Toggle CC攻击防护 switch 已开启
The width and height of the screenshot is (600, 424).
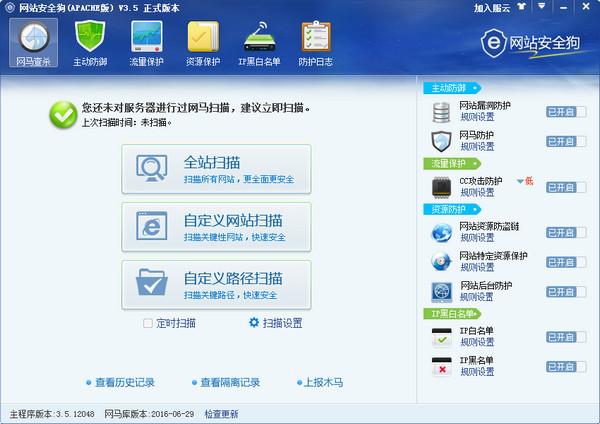click(566, 187)
